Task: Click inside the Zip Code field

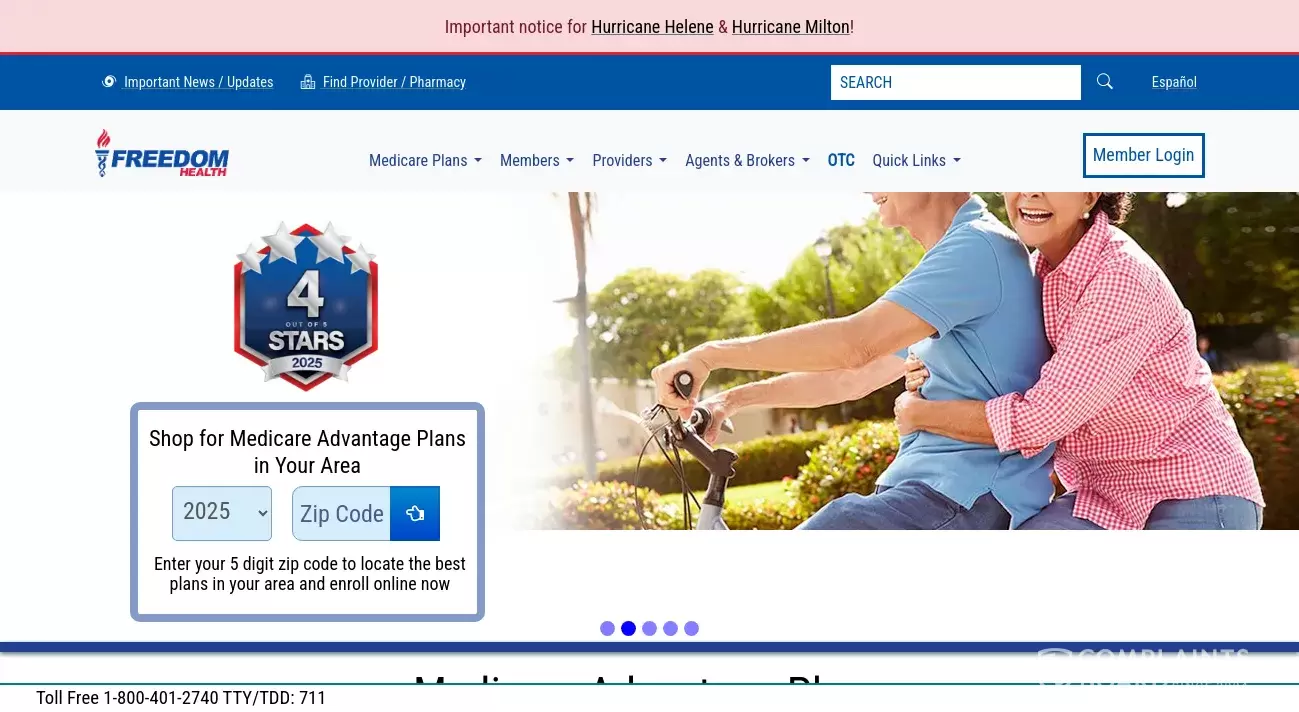Action: pyautogui.click(x=341, y=513)
